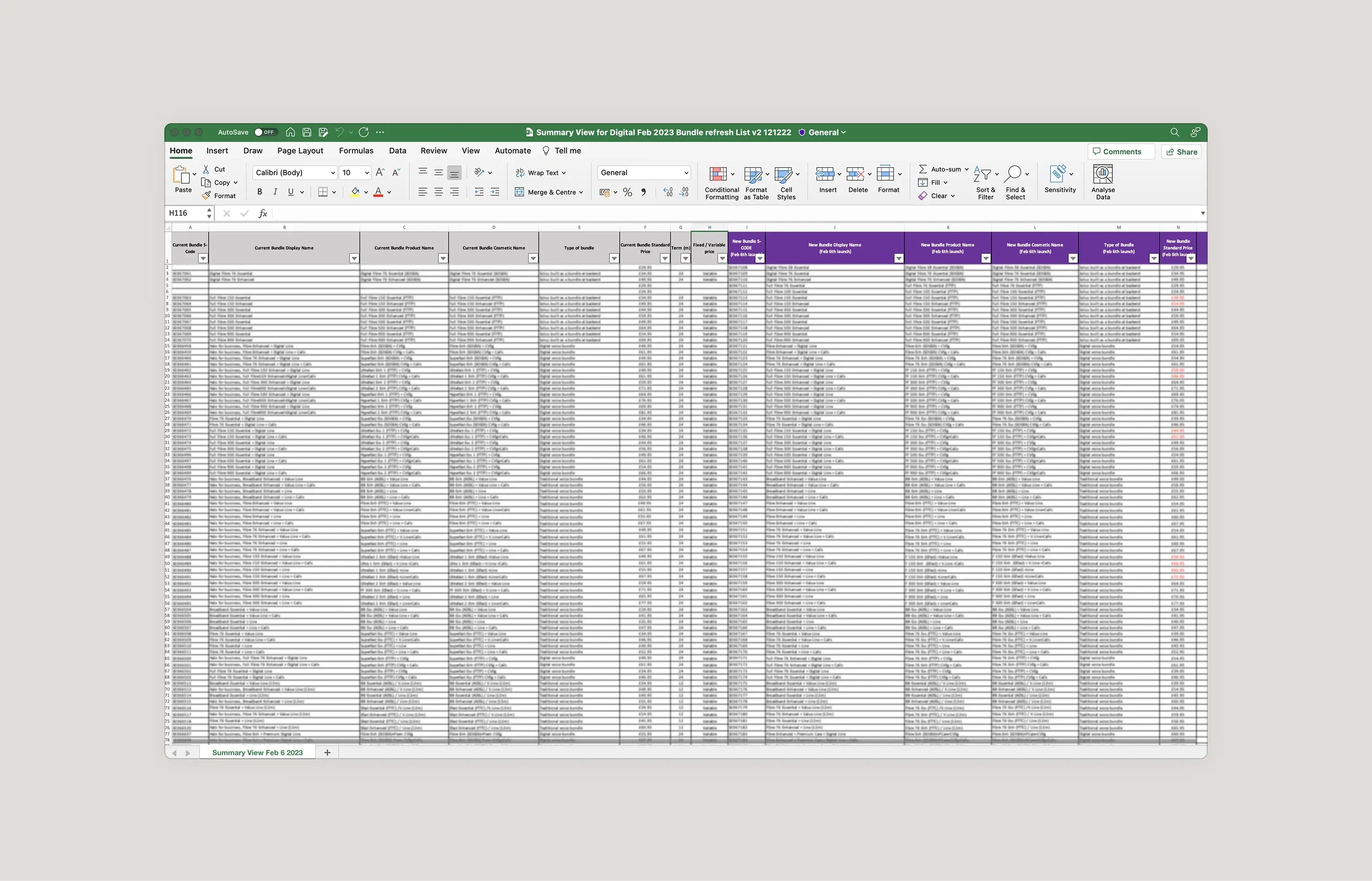The height and width of the screenshot is (881, 1372).
Task: Open the font colour dropdown arrow
Action: (389, 192)
